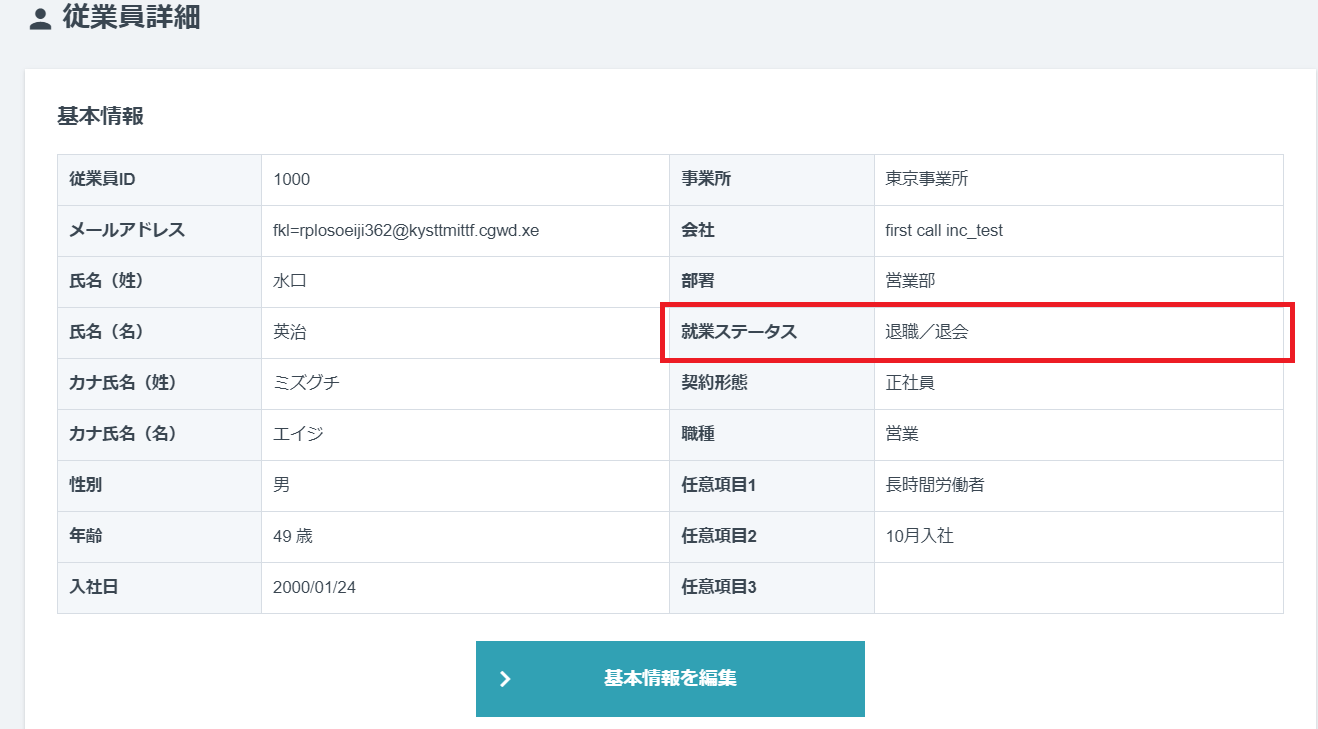This screenshot has height=729, width=1318.
Task: Click the email address fkl=rplosoeiji362@kysttmittf.cgwd.xe
Action: [405, 230]
